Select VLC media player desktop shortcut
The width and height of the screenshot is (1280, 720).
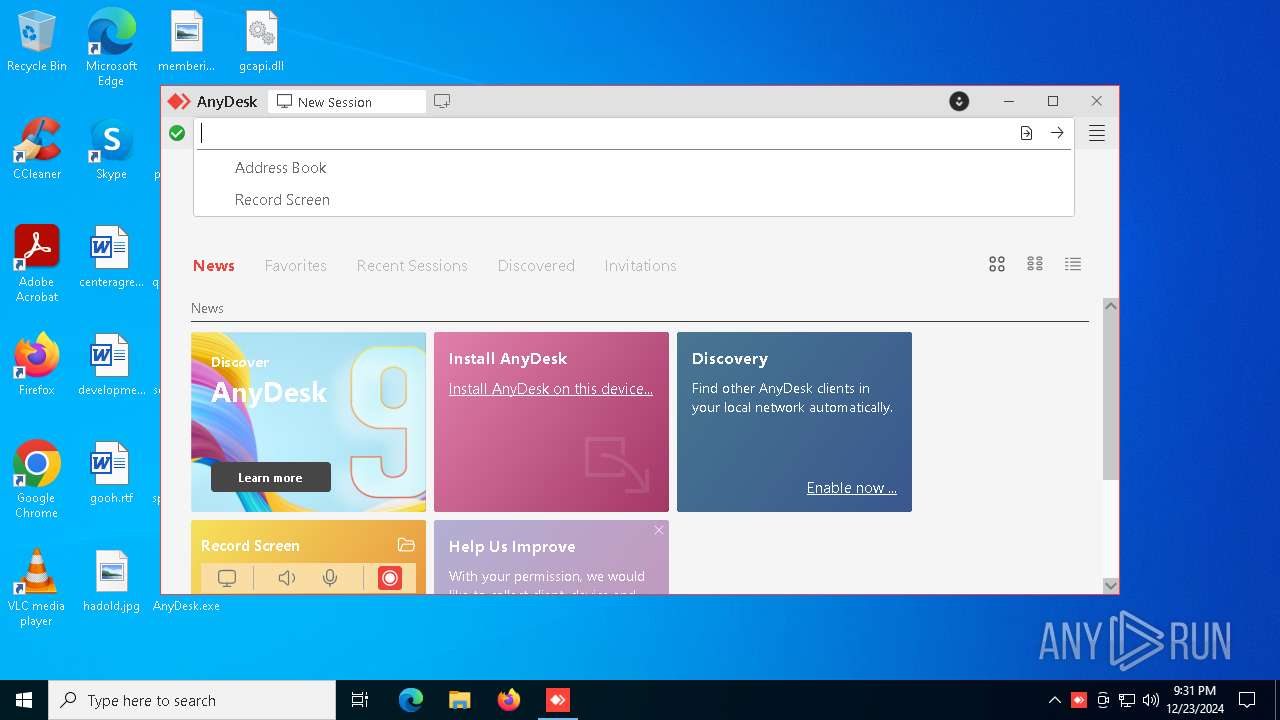[37, 587]
